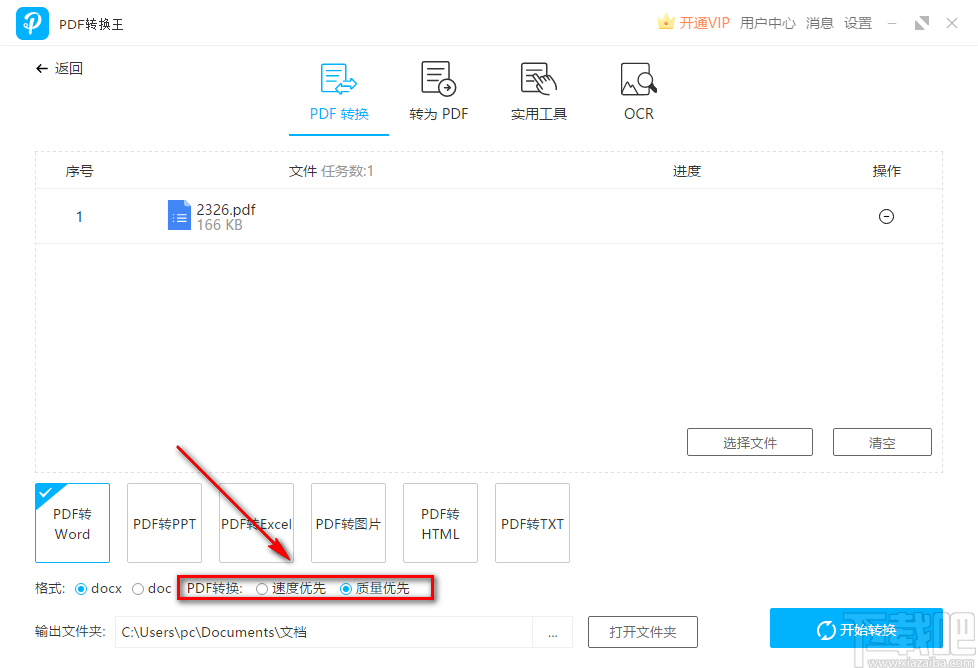This screenshot has width=978, height=668.
Task: Remove 2326.pdf using the minus icon
Action: pos(886,216)
